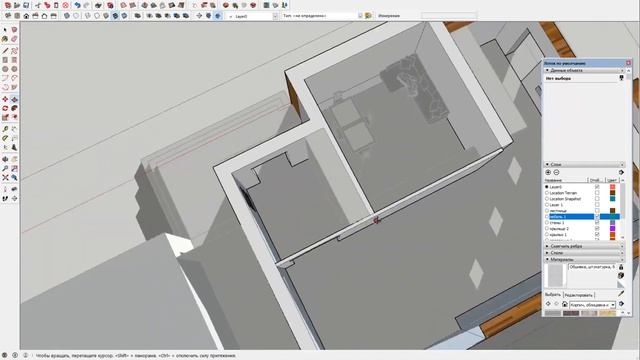The width and height of the screenshot is (640, 360).
Task: Open the Layer0 layer dropdown in toolbar
Action: pyautogui.click(x=275, y=16)
